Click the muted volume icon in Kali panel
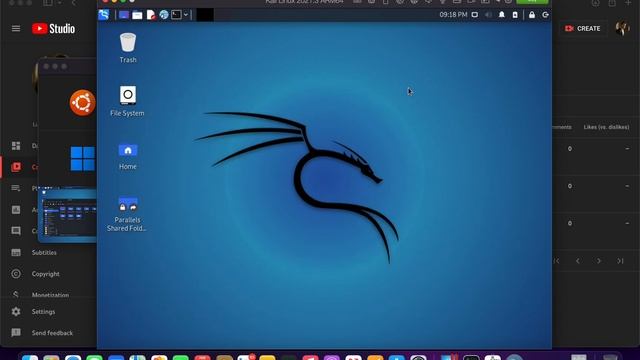This screenshot has width=640, height=360. tap(488, 15)
